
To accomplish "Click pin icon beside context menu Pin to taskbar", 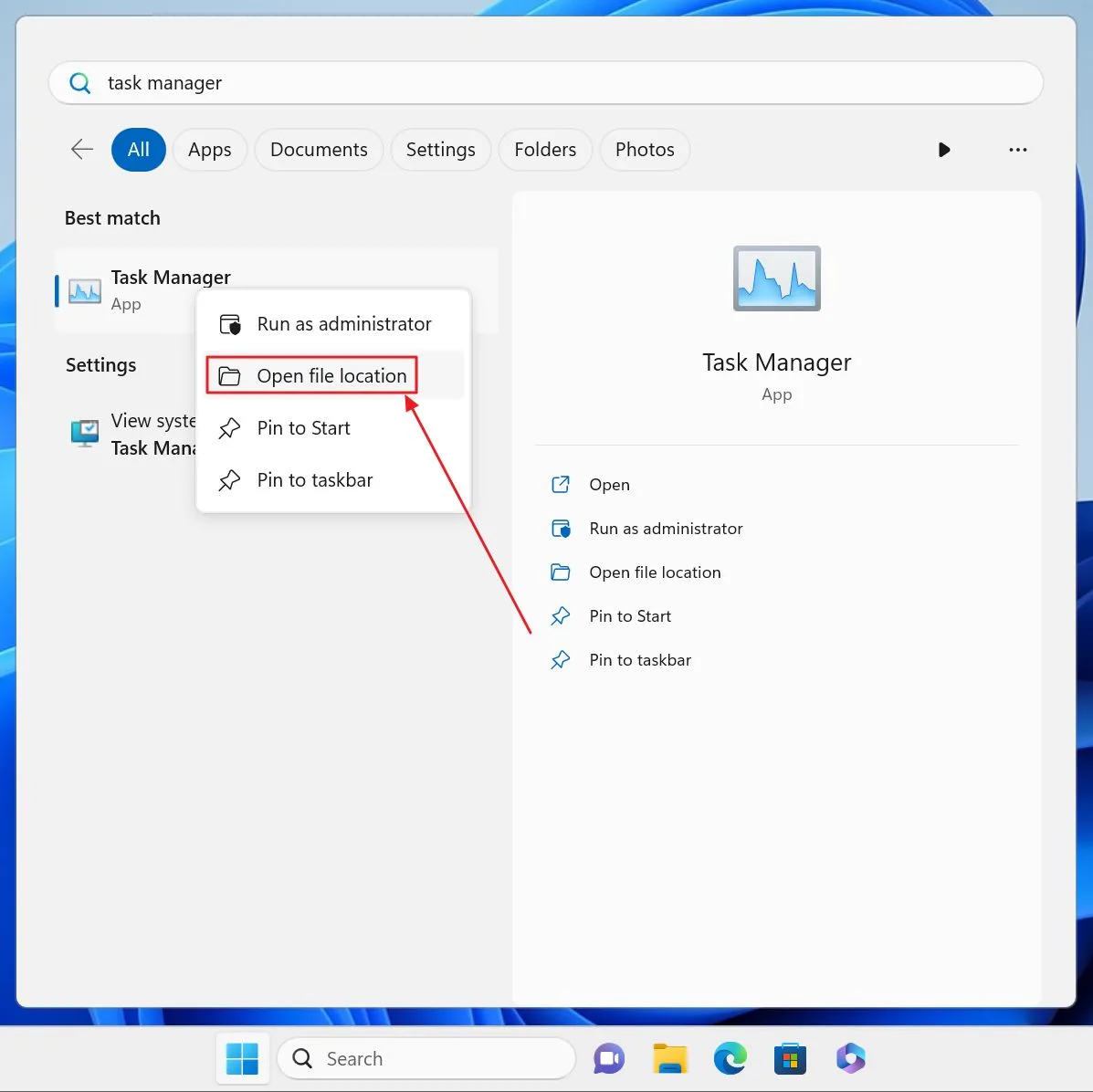I will click(x=229, y=480).
